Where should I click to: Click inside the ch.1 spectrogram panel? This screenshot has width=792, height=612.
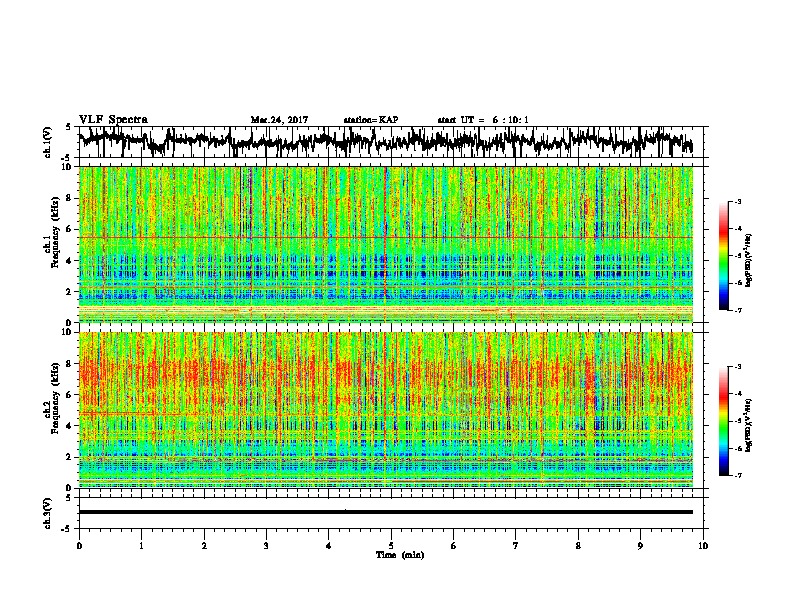[x=386, y=244]
